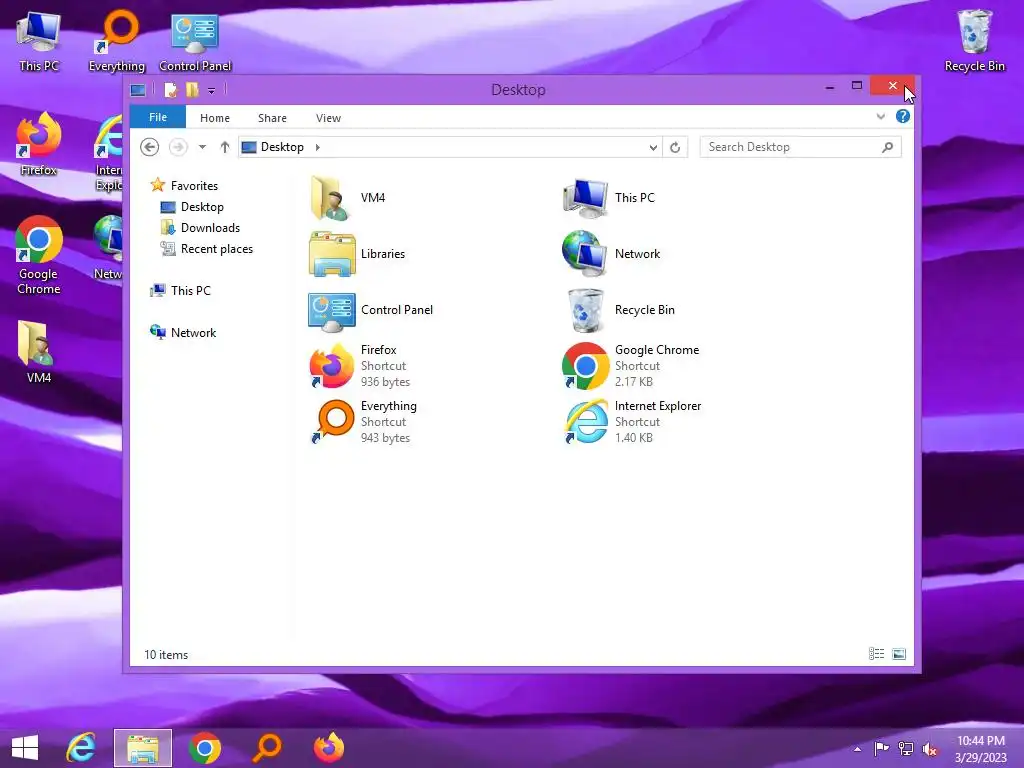Click the File Explorer taskbar button
The width and height of the screenshot is (1024, 768).
143,748
